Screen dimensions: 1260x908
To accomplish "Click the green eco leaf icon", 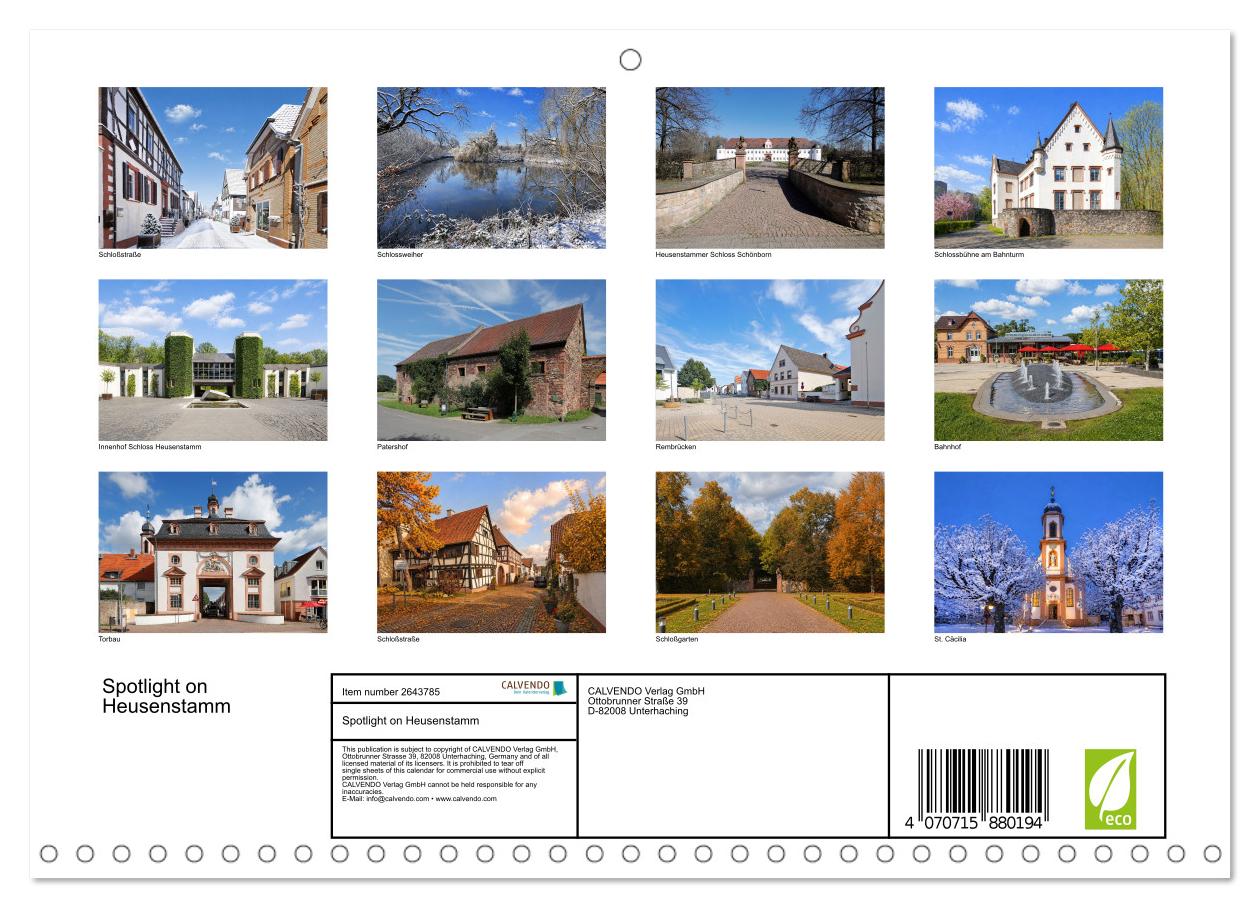I will [x=1110, y=789].
